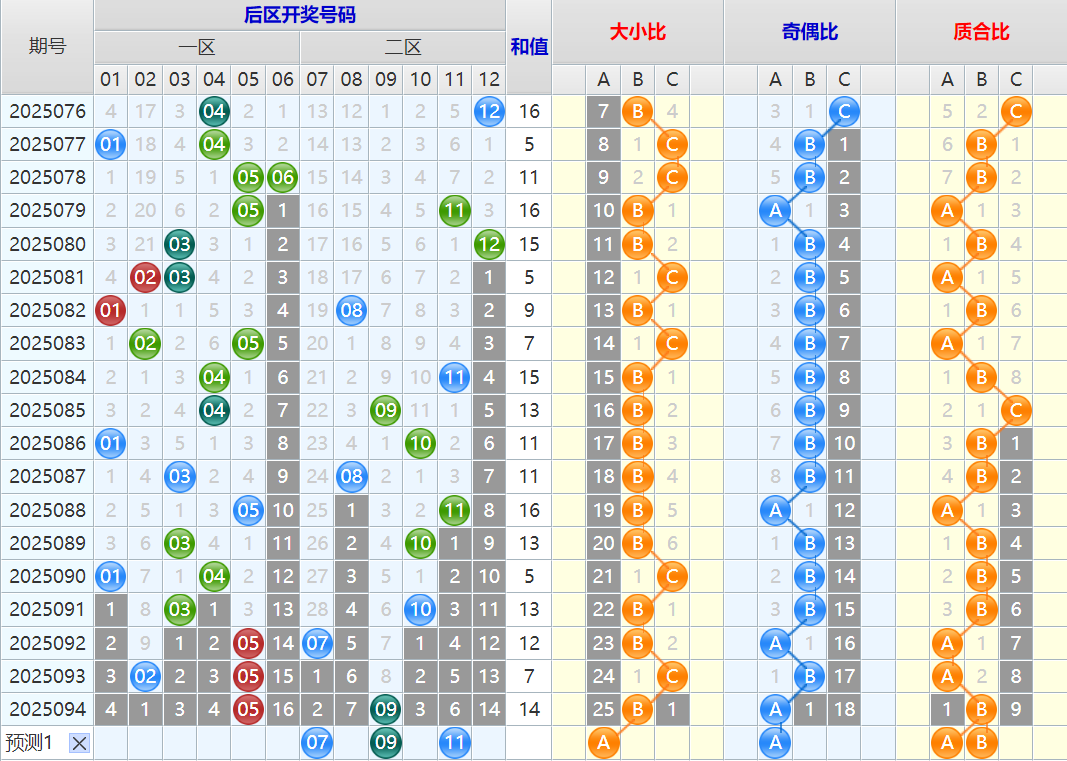The width and height of the screenshot is (1067, 761).
Task: Click column header 06
Action: coord(282,80)
